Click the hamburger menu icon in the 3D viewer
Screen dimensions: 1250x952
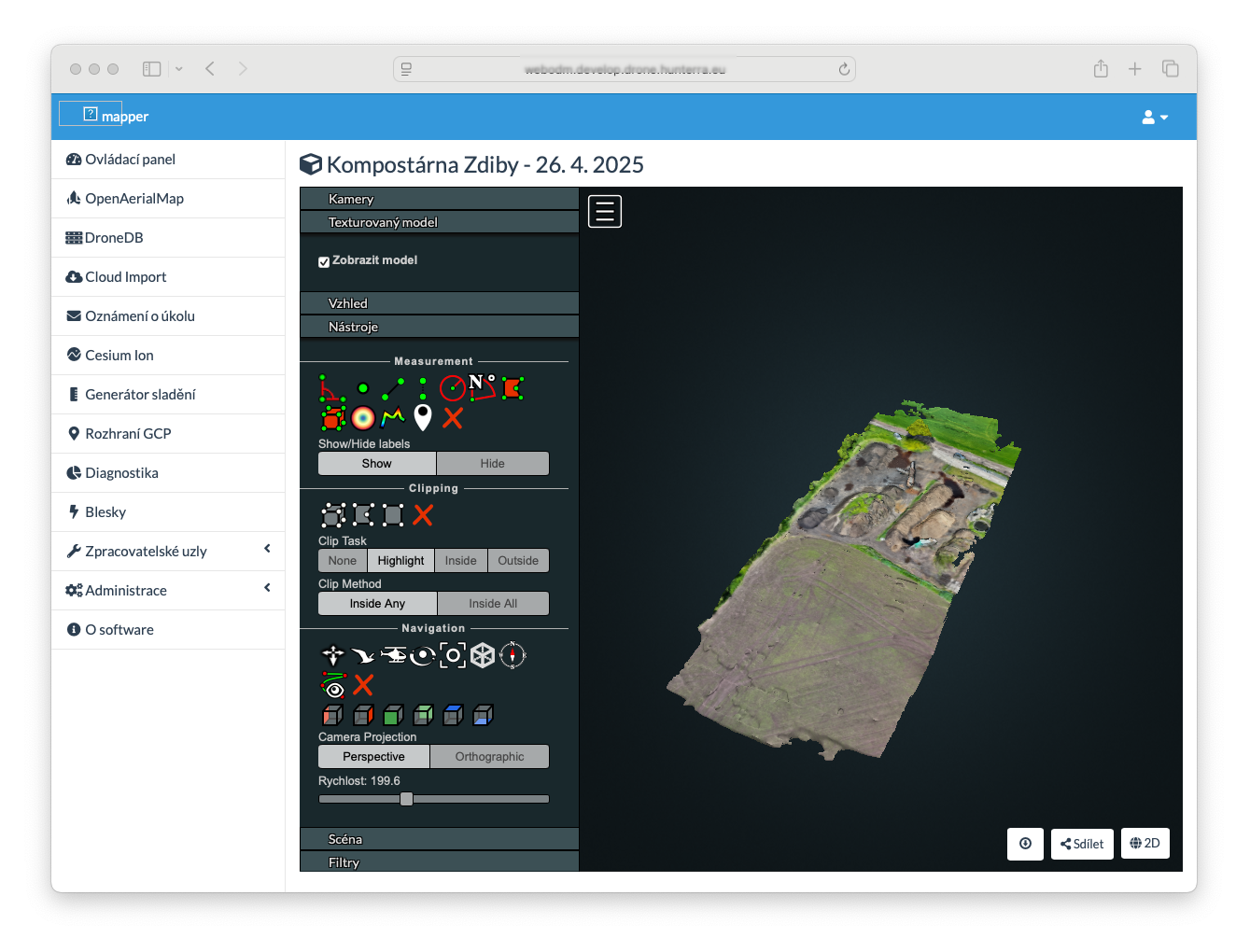[x=605, y=212]
